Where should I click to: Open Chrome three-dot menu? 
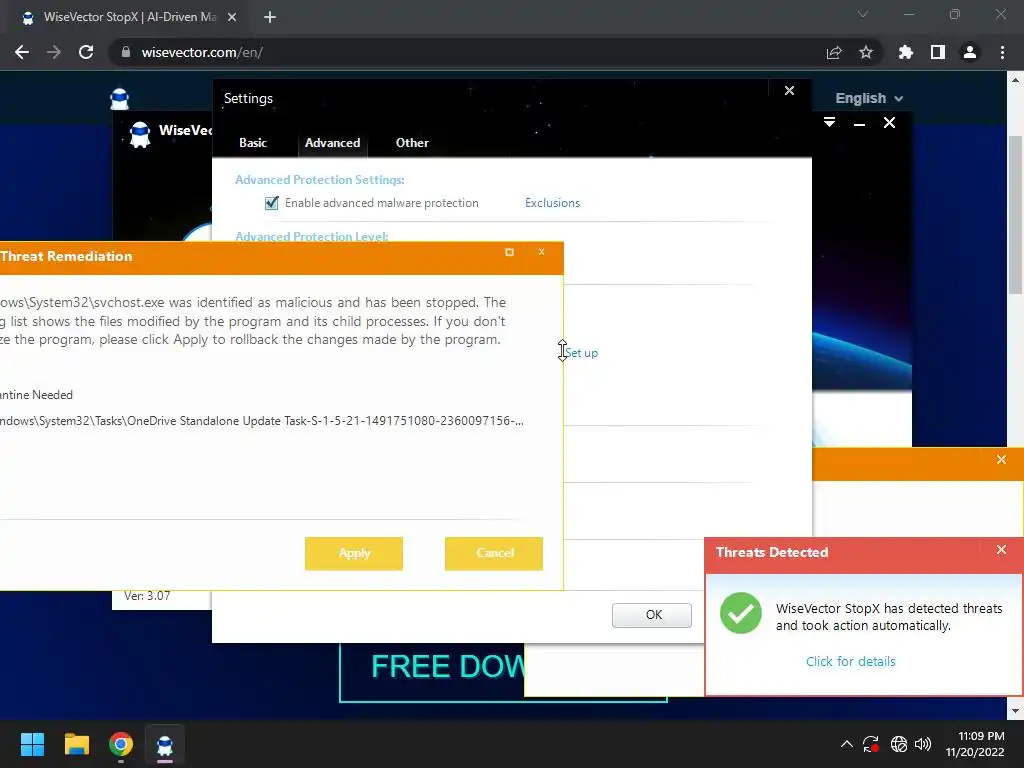pyautogui.click(x=1002, y=52)
